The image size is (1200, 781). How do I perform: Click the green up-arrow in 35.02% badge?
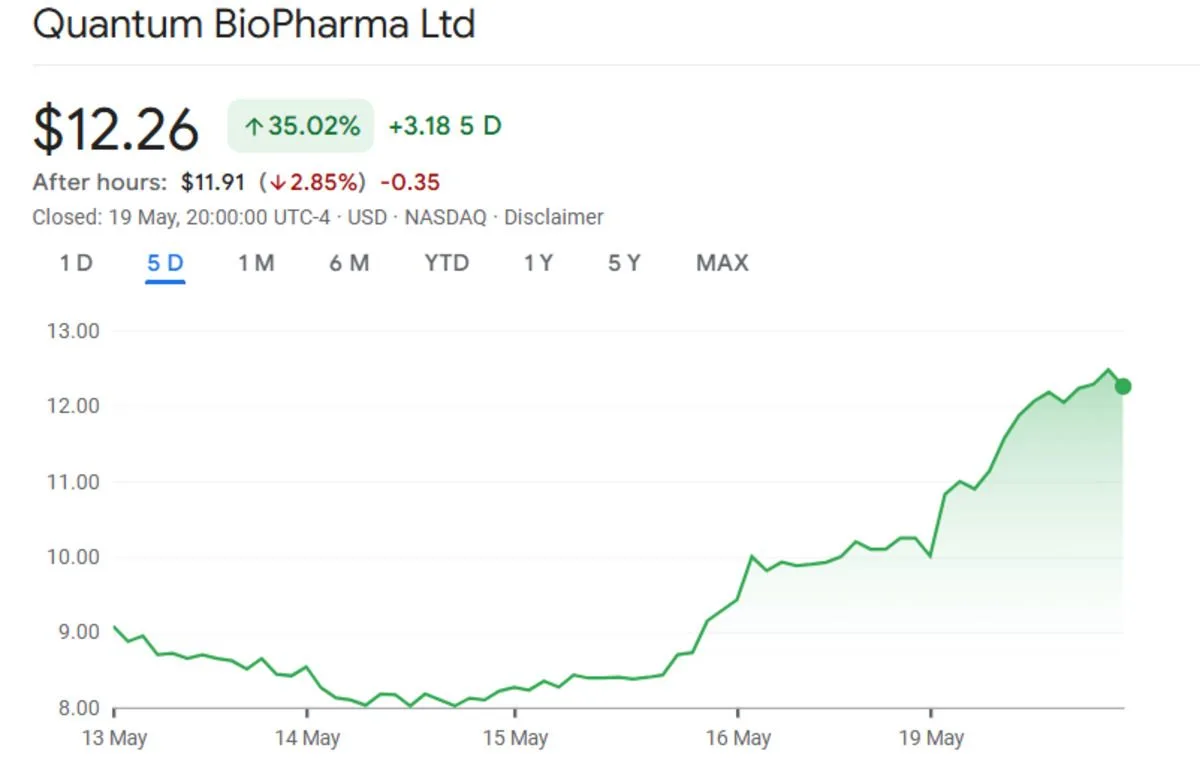254,127
